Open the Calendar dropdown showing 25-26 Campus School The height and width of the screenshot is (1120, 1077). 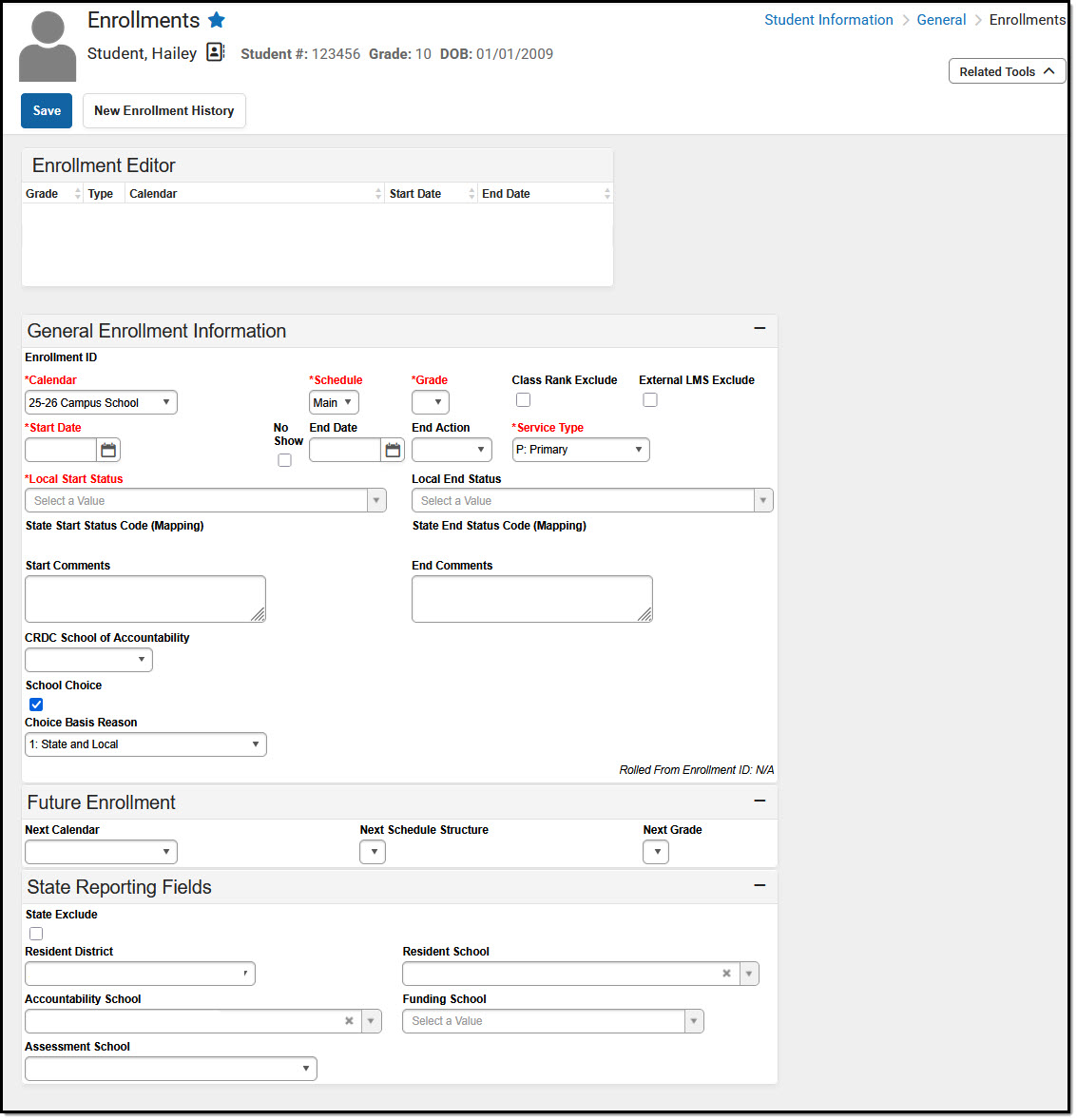101,403
